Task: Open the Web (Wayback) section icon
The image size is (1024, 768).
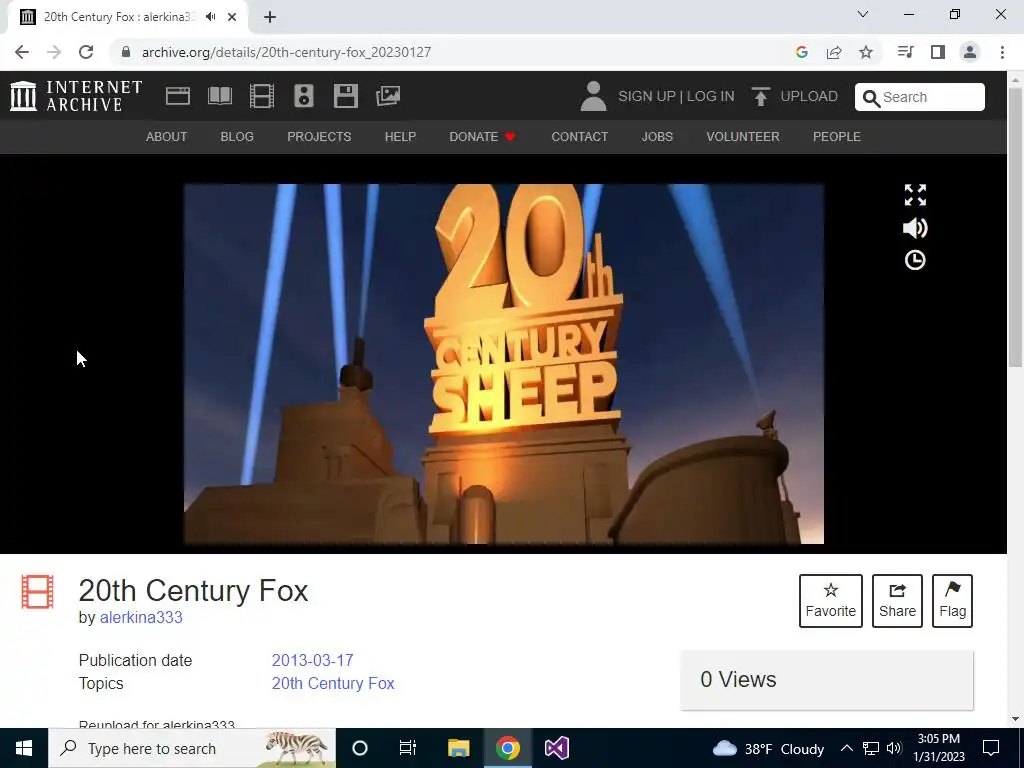Action: click(x=178, y=96)
